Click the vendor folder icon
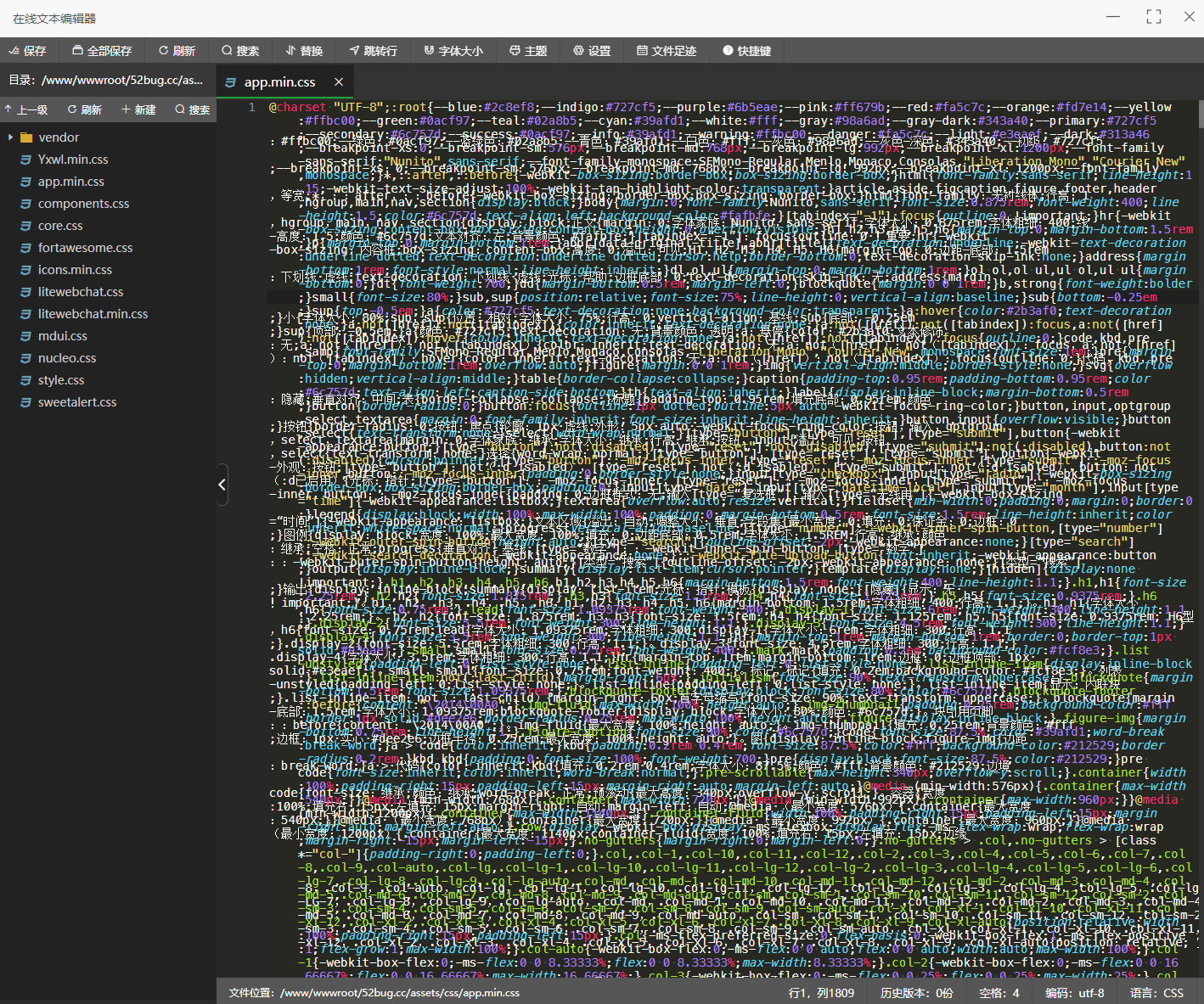Screen dimensions: 1204x1004 point(26,137)
